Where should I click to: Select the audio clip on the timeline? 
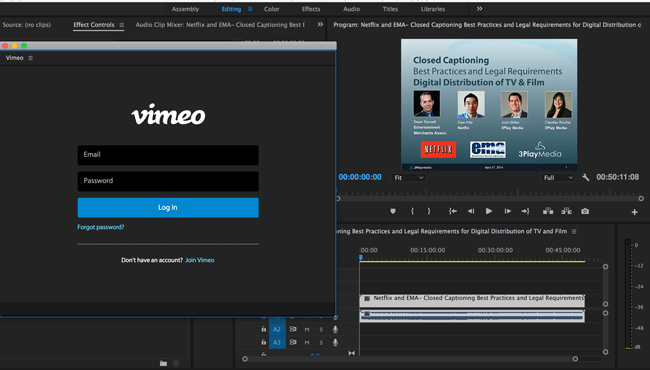(472, 317)
